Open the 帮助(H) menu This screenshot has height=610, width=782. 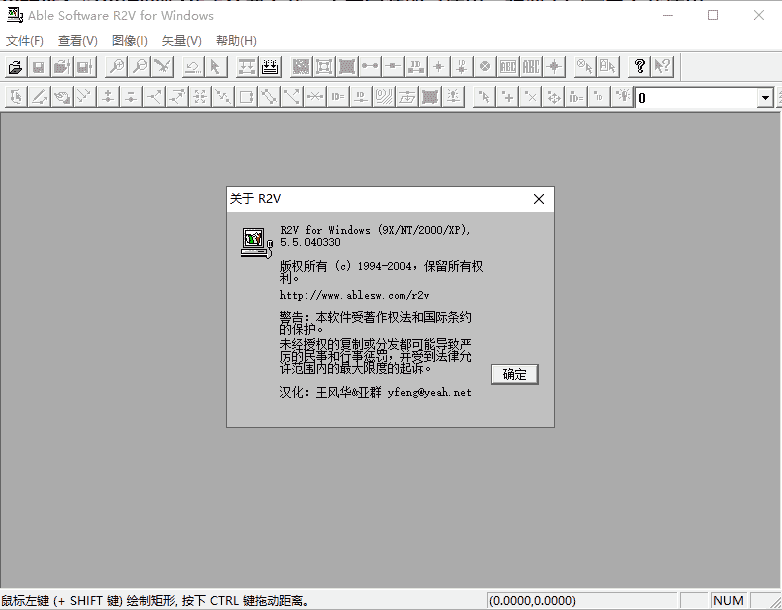click(x=236, y=41)
